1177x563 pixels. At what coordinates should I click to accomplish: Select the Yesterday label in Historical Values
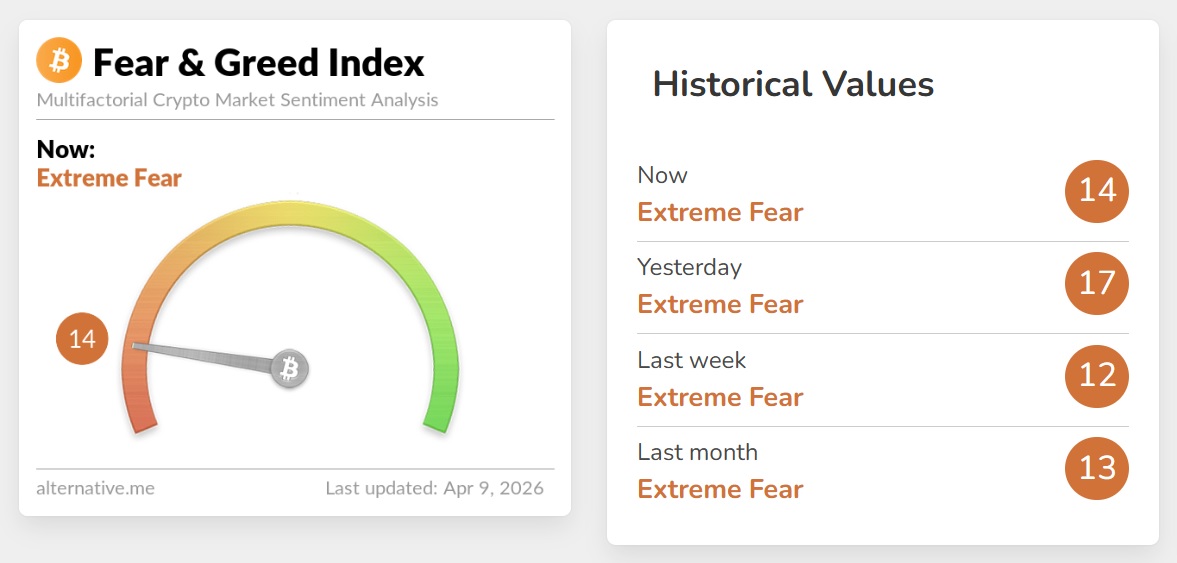point(689,267)
